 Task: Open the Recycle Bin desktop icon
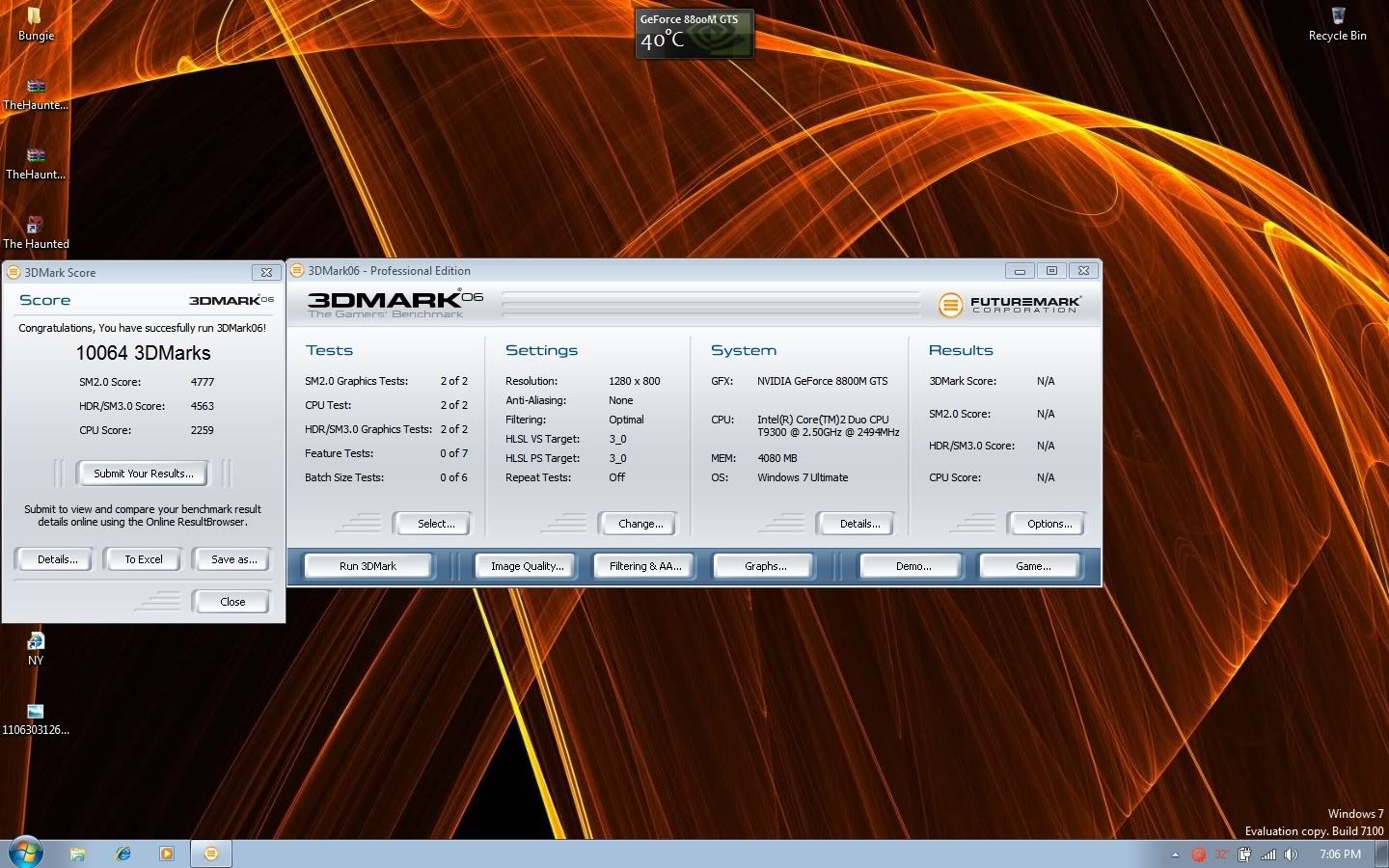click(1337, 23)
